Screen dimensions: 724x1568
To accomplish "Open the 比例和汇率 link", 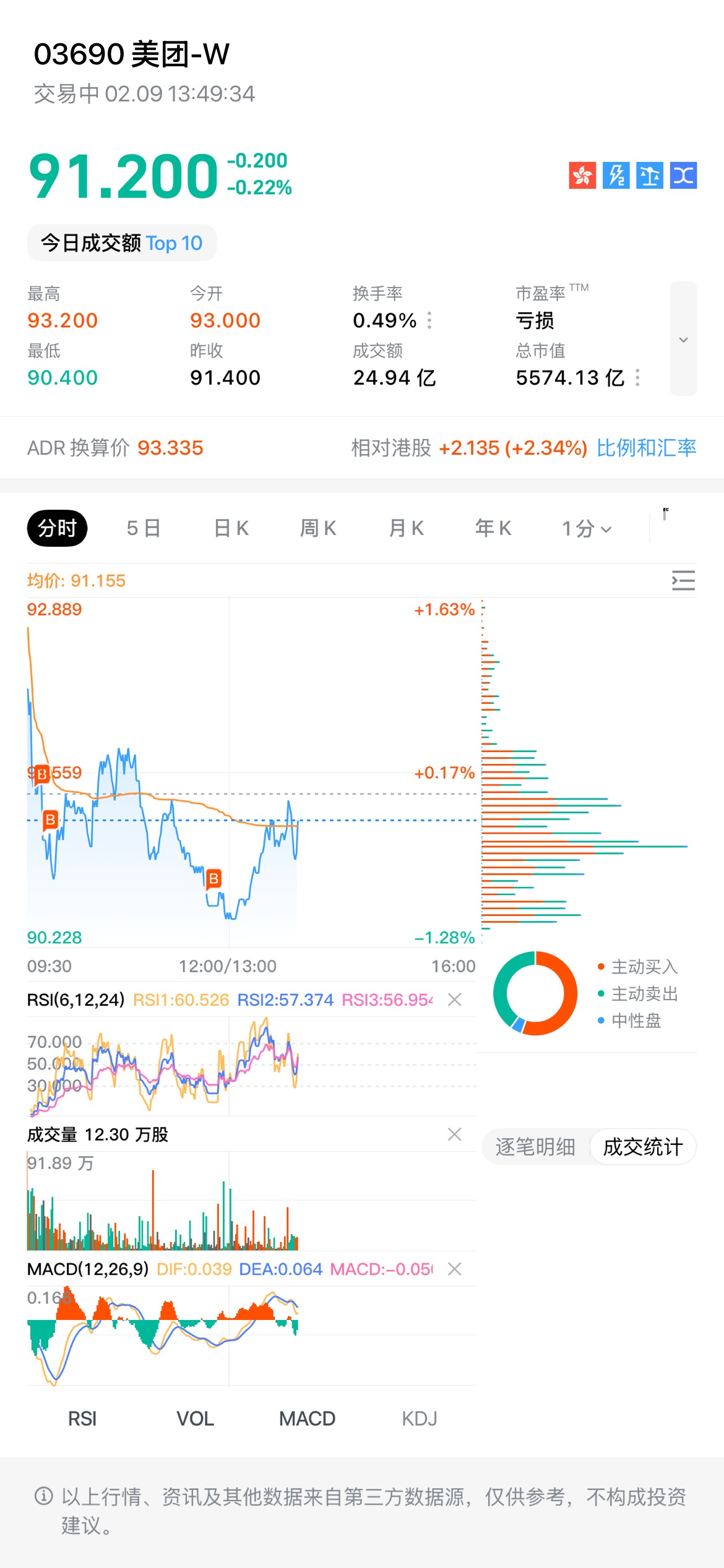I will pos(646,448).
